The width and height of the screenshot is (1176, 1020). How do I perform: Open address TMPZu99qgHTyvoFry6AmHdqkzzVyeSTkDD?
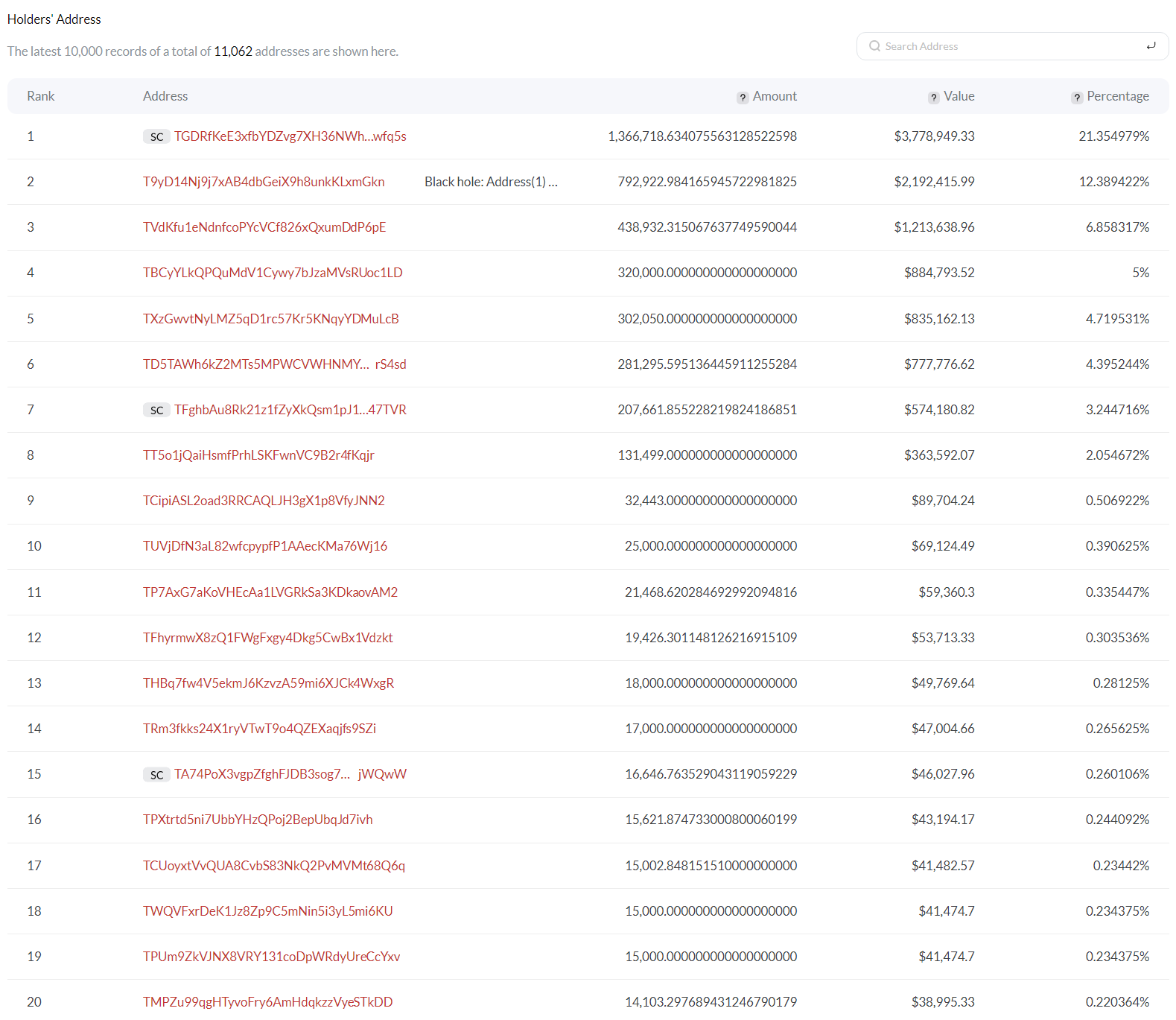268,1002
